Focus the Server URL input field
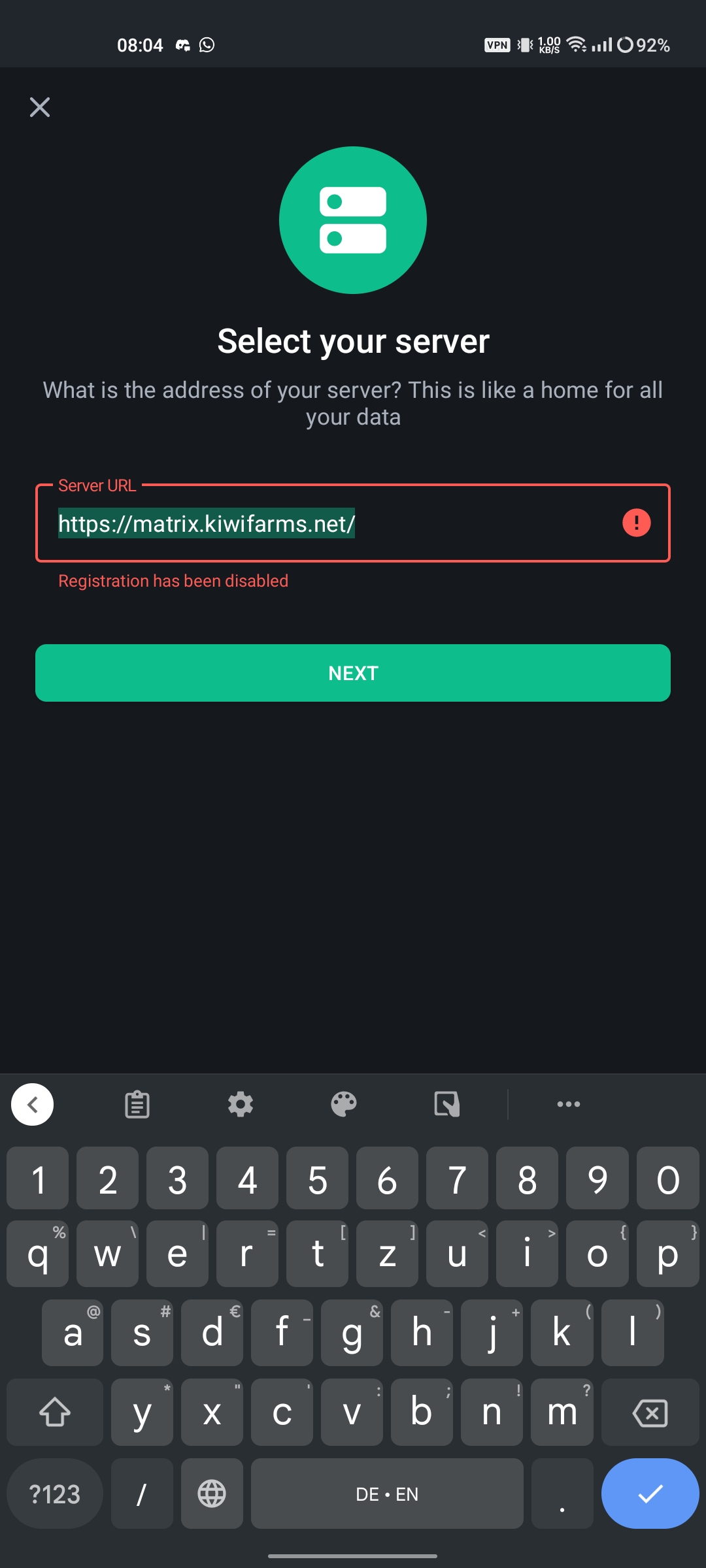Viewport: 706px width, 1568px height. [x=353, y=523]
